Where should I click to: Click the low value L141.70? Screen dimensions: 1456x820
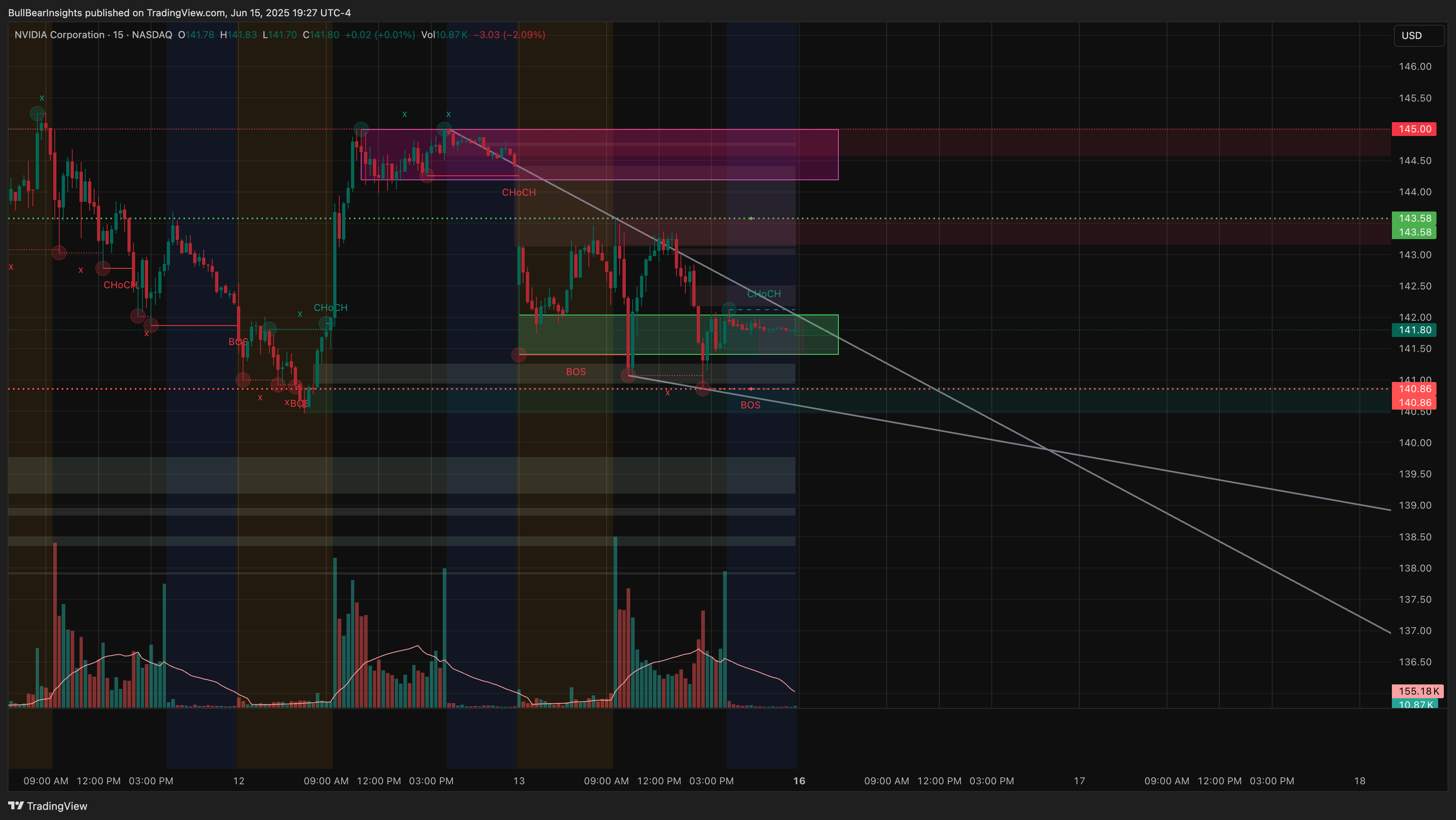point(280,35)
